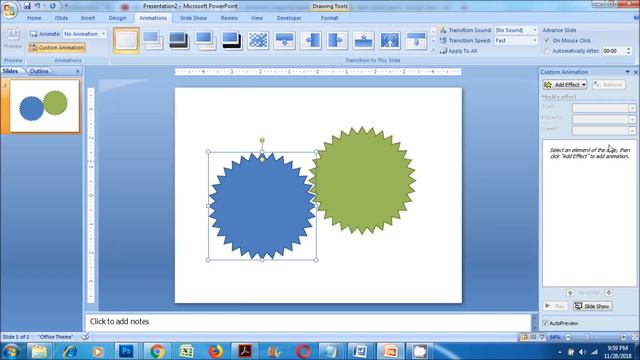Open the Format tab under Drawing Tools
This screenshot has width=640, height=360.
(x=329, y=18)
